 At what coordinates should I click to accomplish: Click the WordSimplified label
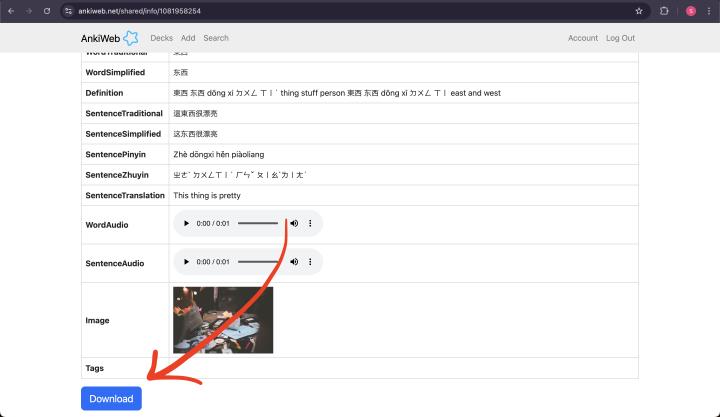[x=115, y=73]
